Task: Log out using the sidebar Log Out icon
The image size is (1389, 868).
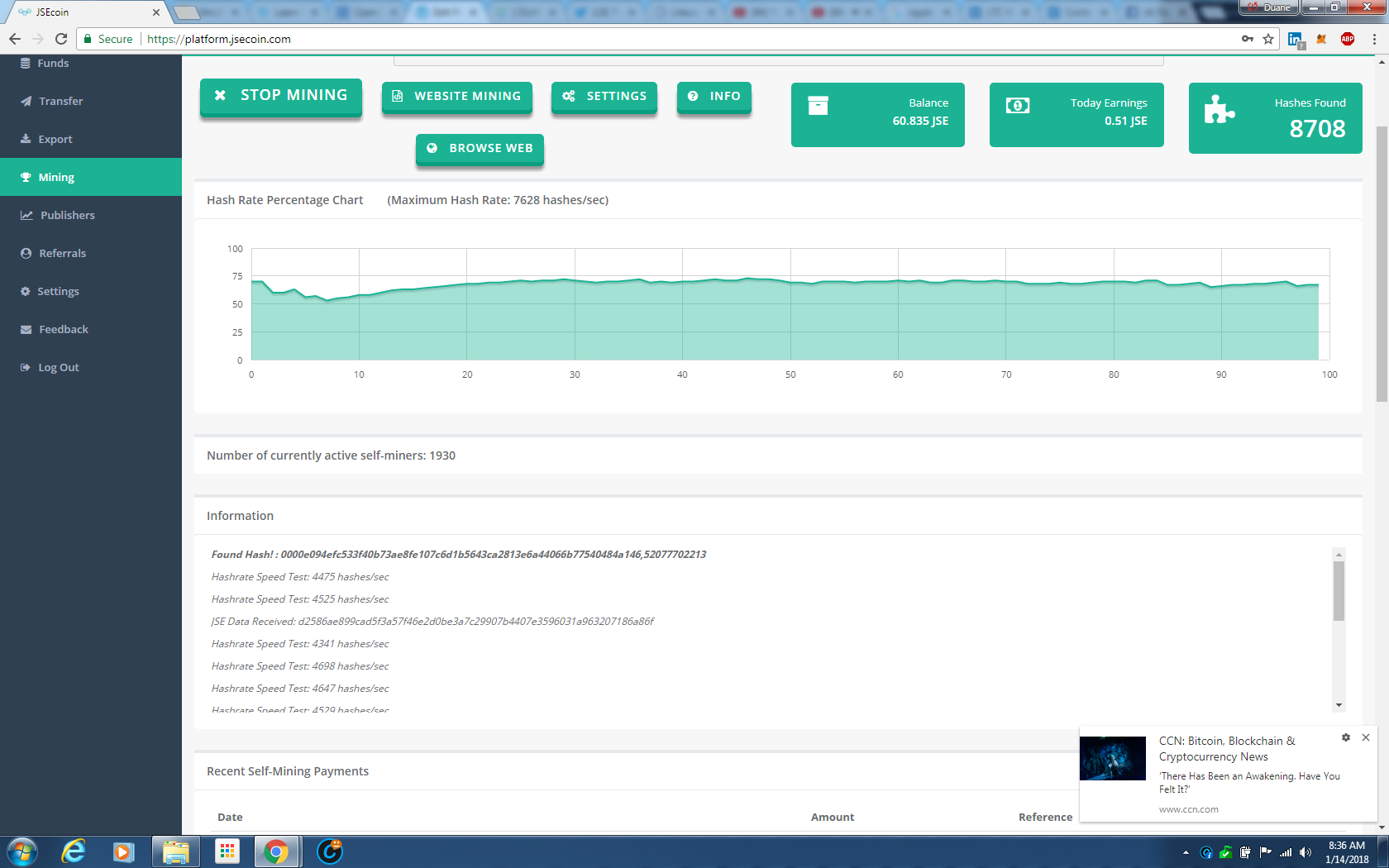Action: coord(25,367)
